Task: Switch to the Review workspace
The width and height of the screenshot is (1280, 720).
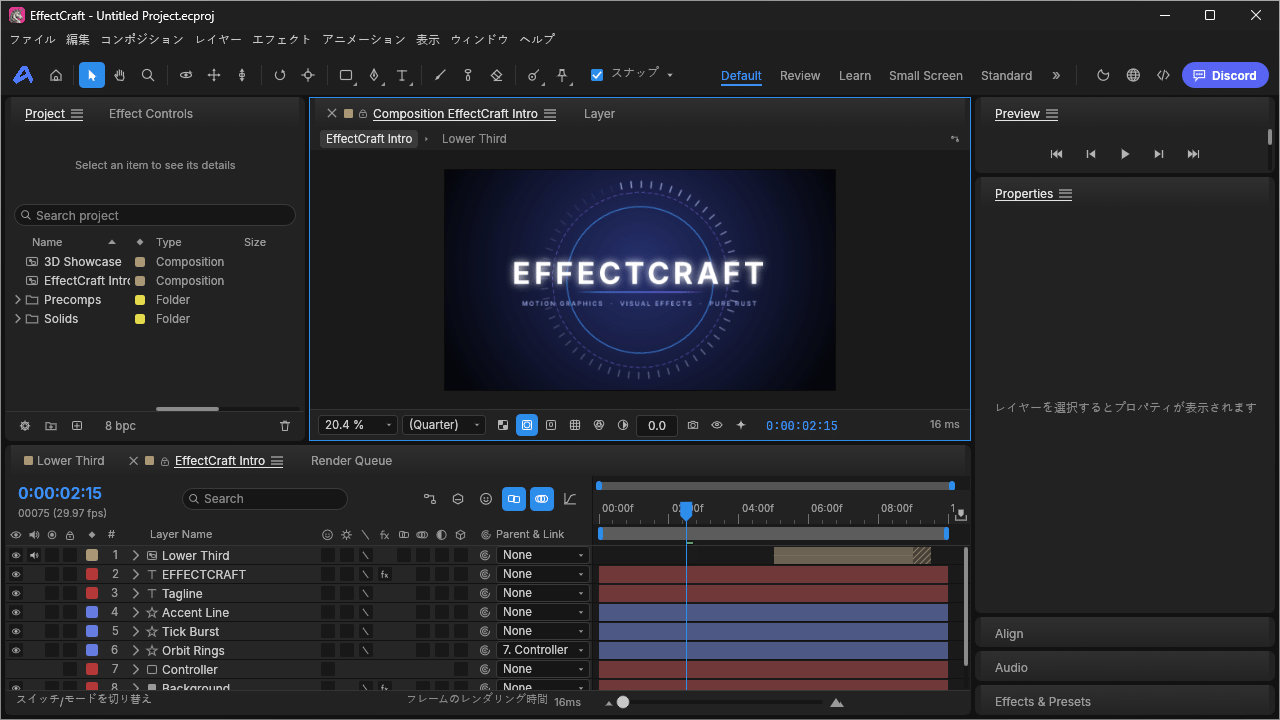Action: [x=800, y=76]
